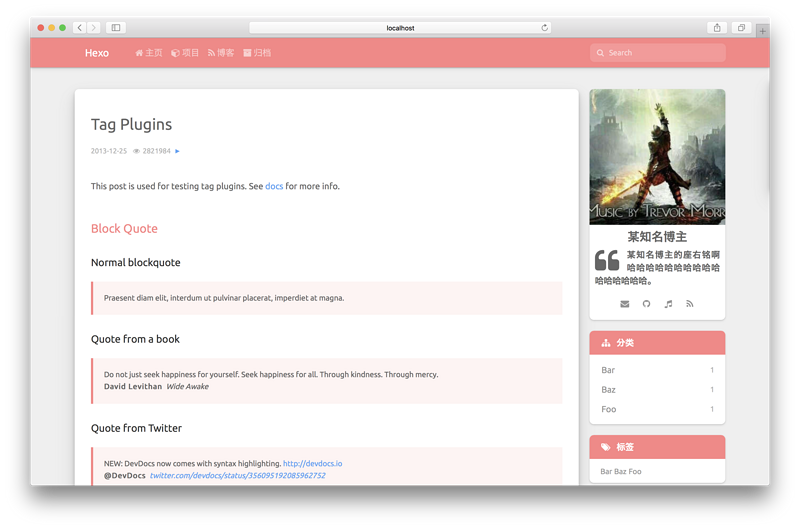Click the eye views icon
The height and width of the screenshot is (529, 800).
(136, 151)
